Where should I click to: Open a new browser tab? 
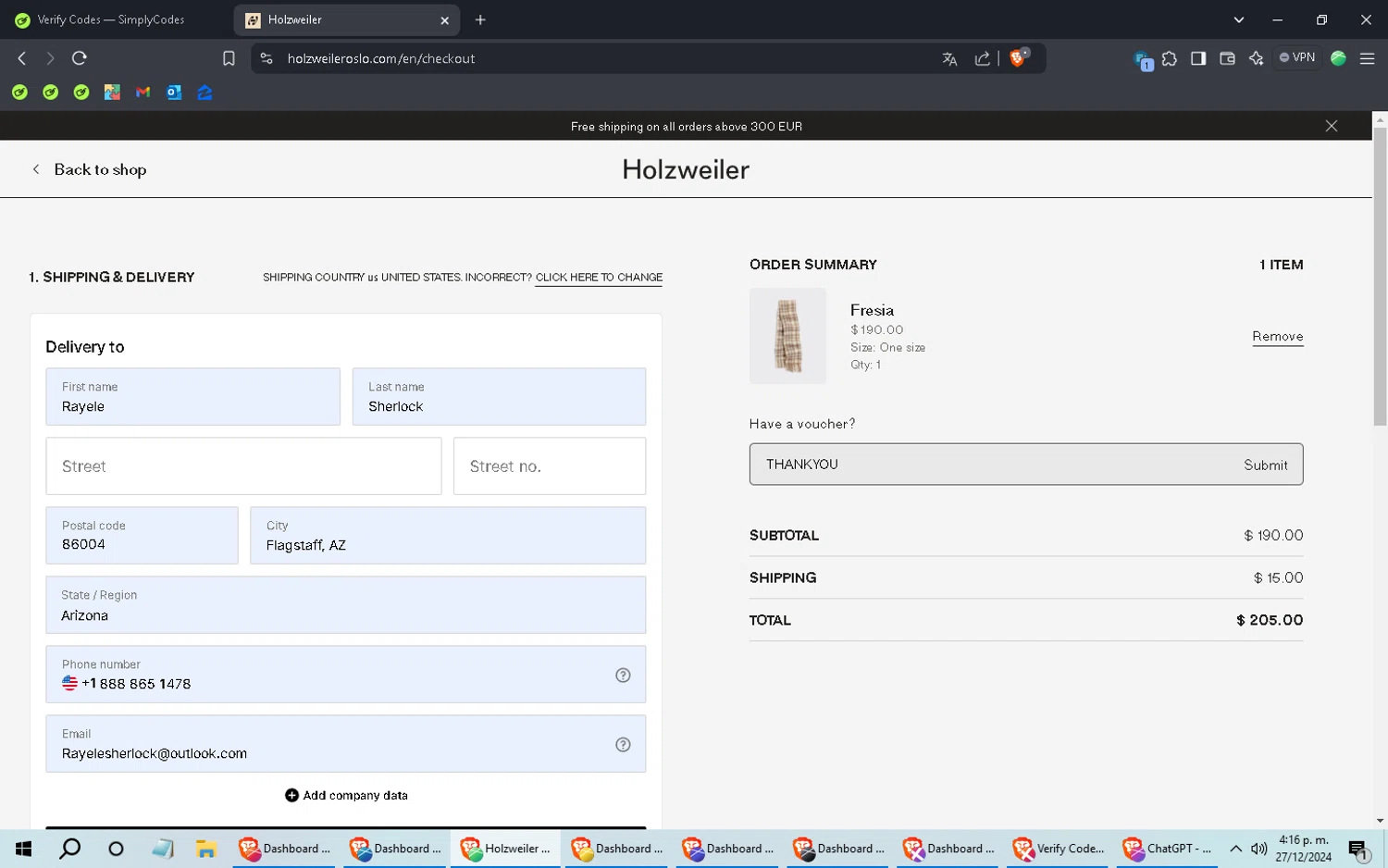[x=480, y=19]
